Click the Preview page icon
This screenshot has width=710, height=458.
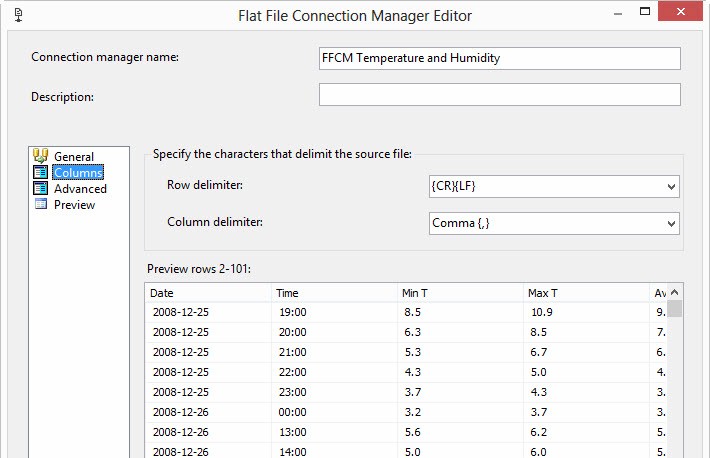click(x=41, y=204)
